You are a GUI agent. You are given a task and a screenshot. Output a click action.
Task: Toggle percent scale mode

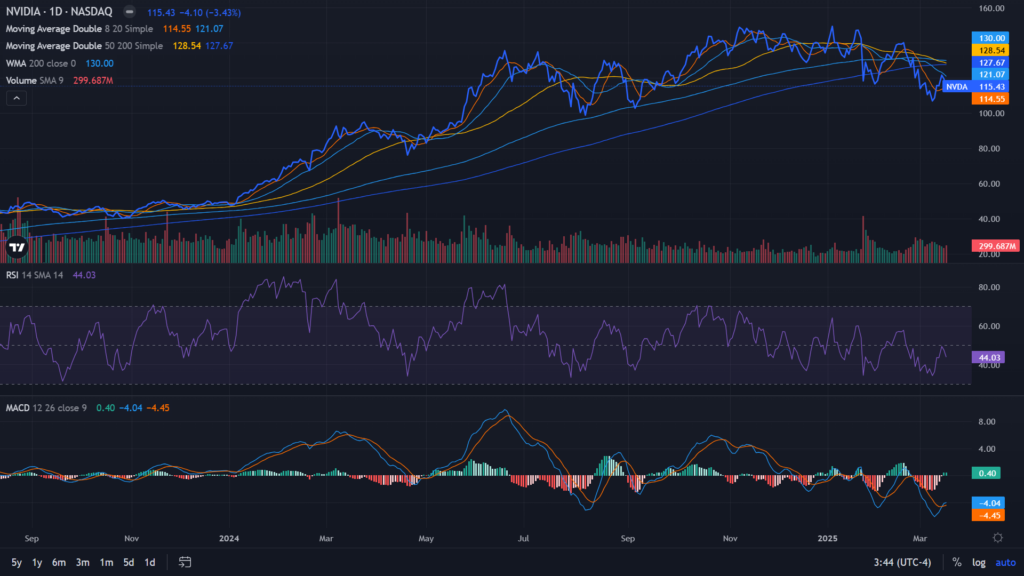[957, 562]
